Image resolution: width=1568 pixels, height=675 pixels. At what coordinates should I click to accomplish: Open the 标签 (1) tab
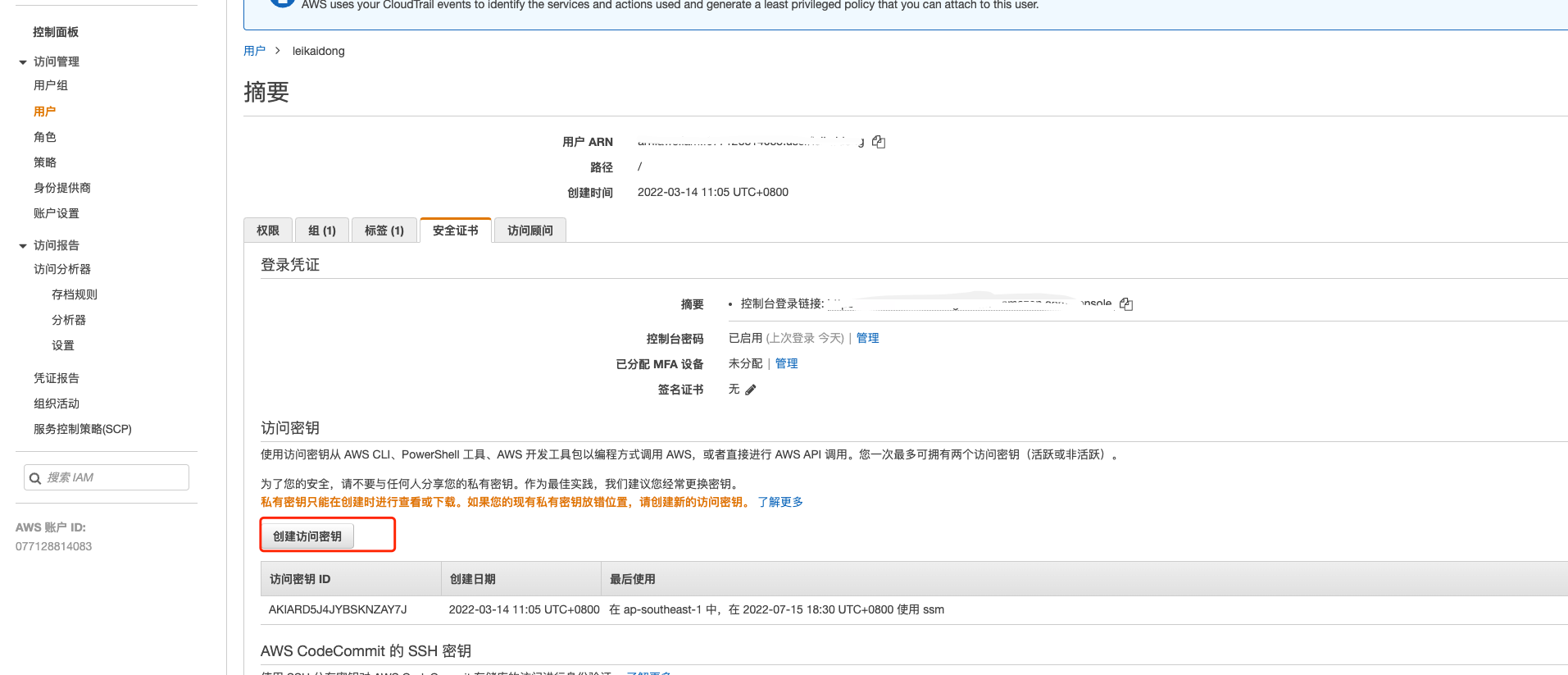pyautogui.click(x=384, y=230)
